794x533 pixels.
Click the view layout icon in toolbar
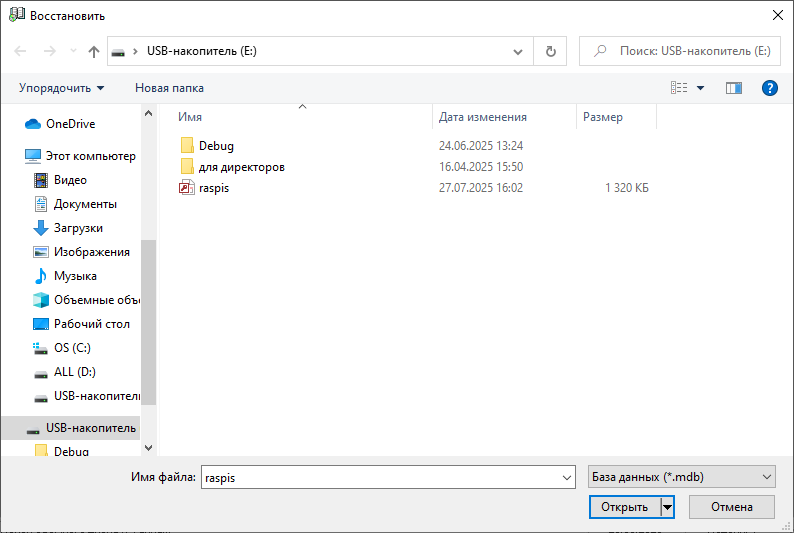pos(680,88)
